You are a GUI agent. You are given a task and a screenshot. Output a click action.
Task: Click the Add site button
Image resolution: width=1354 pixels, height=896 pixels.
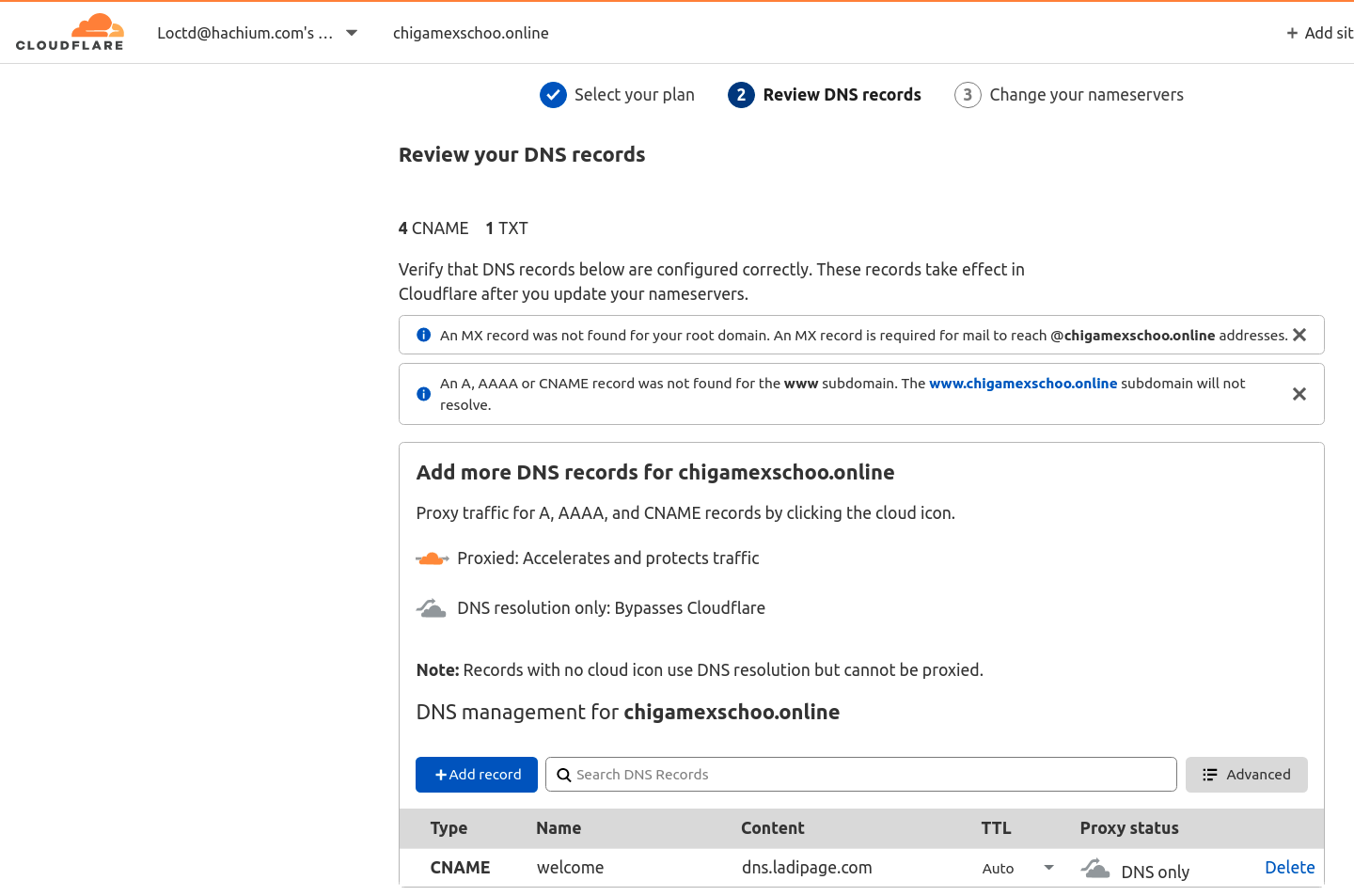click(1319, 33)
